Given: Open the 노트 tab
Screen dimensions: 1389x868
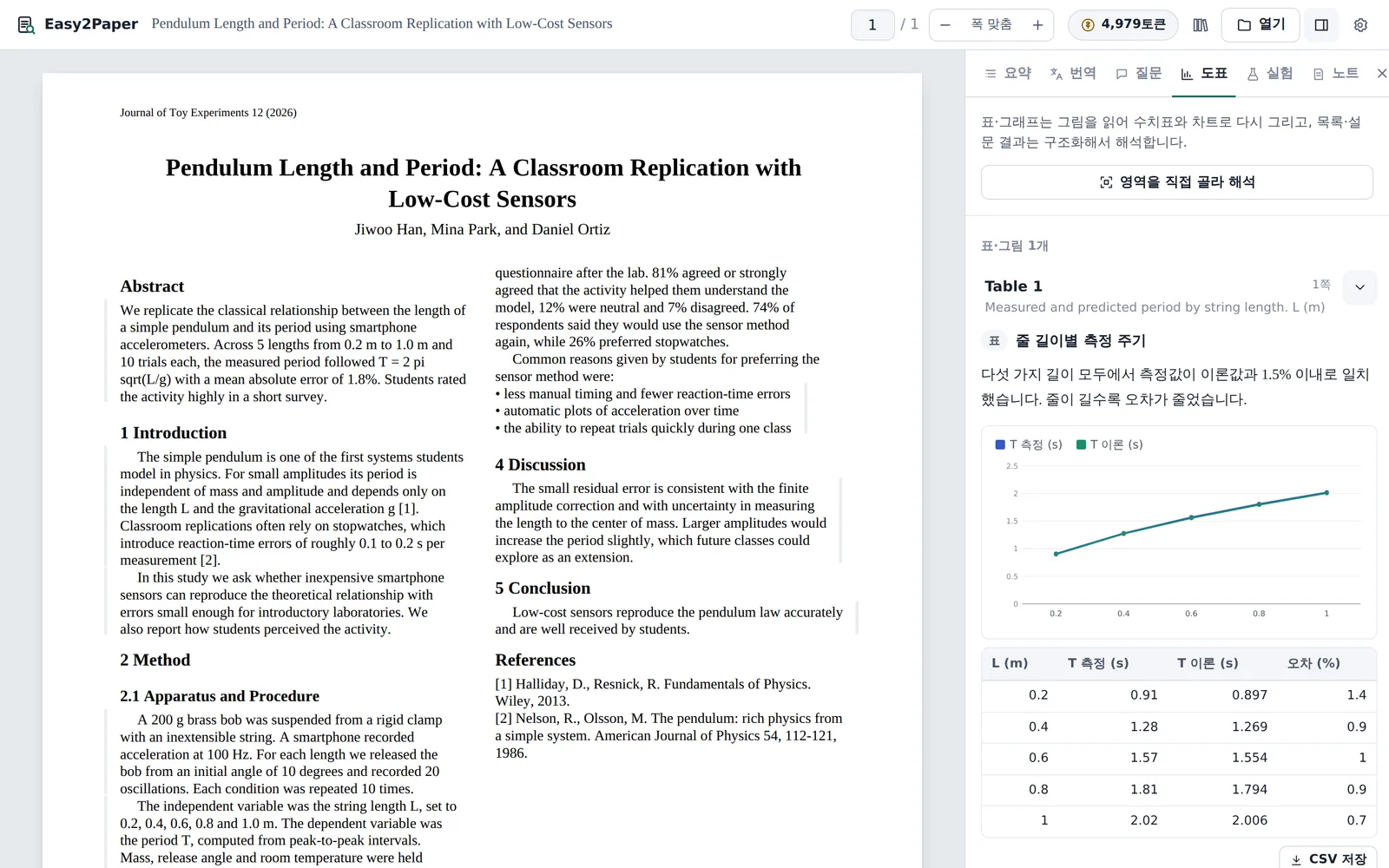Looking at the screenshot, I should click(x=1335, y=74).
